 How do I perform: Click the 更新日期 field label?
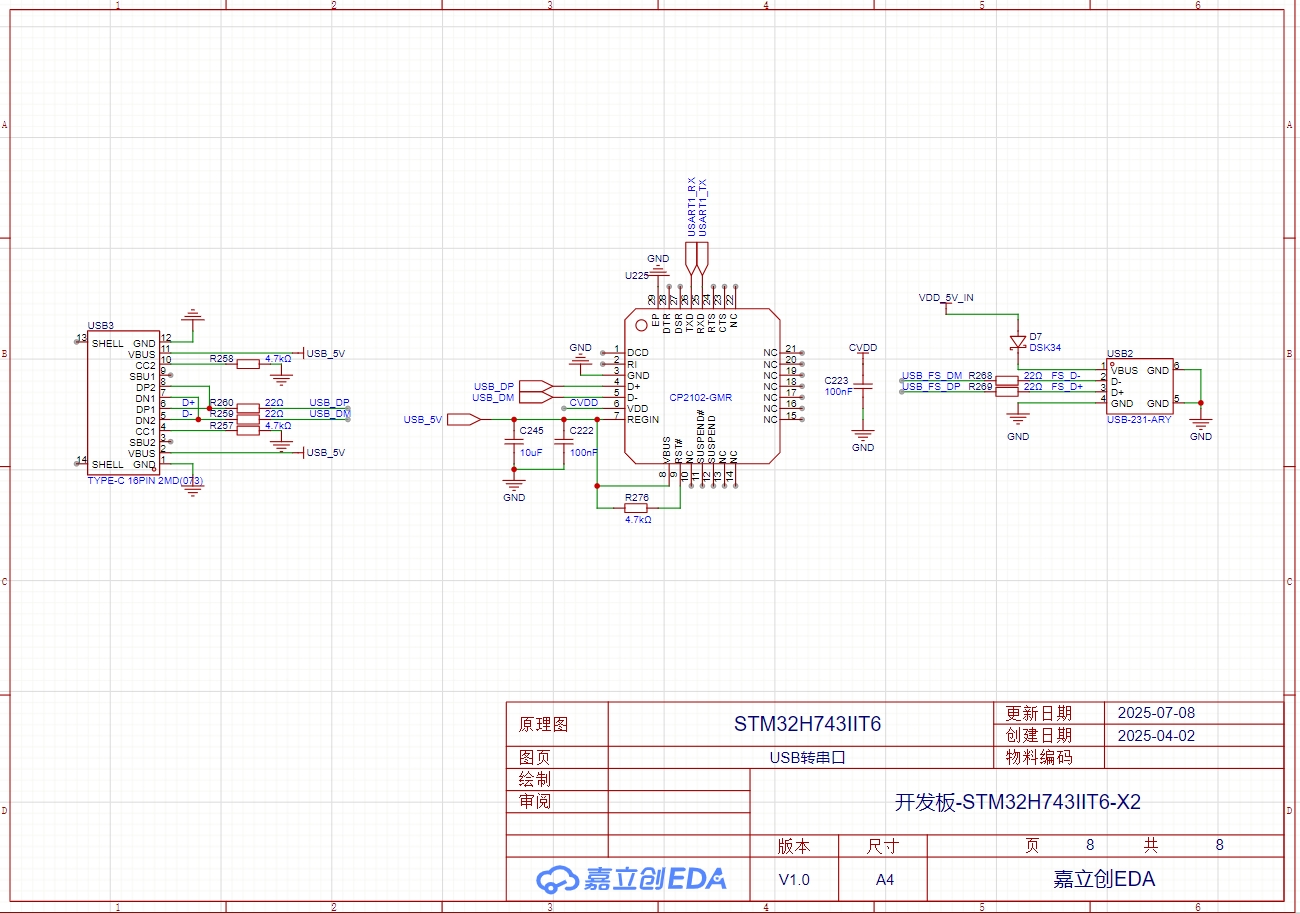(x=1038, y=713)
